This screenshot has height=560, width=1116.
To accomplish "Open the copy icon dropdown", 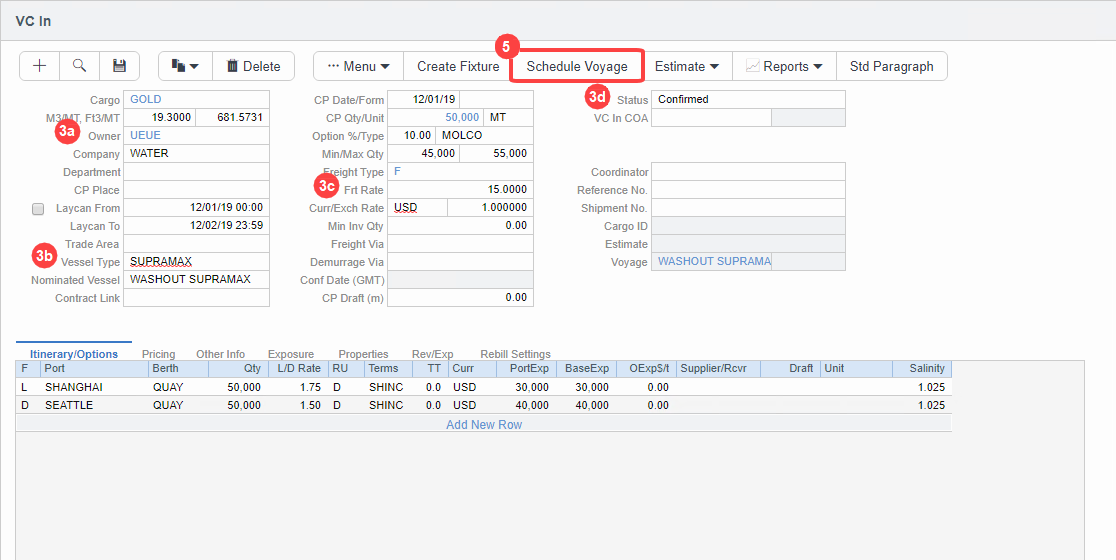I will click(185, 66).
